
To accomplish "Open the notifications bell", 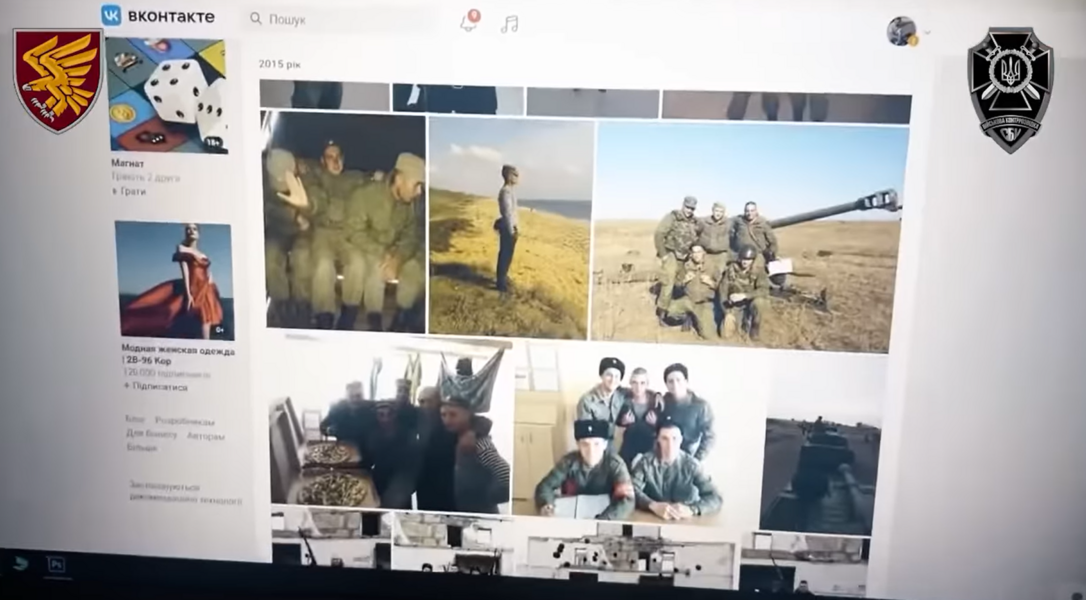I will pyautogui.click(x=468, y=22).
